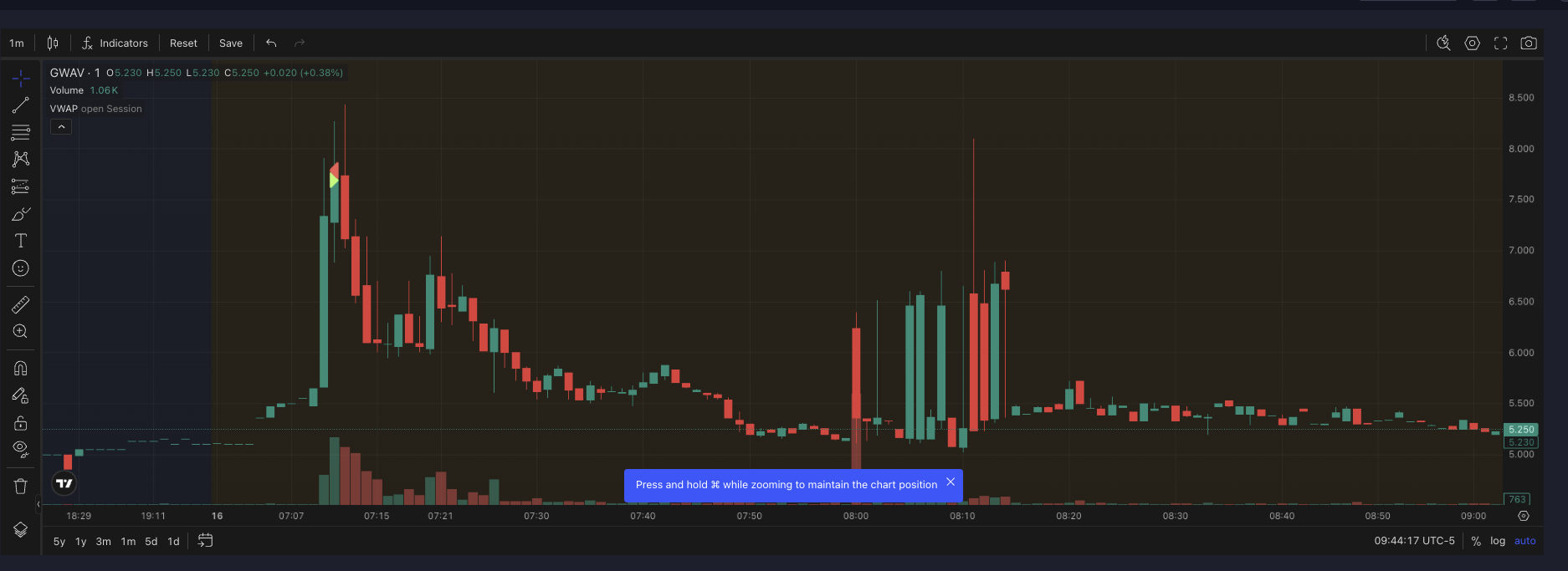Image resolution: width=1568 pixels, height=571 pixels.
Task: Enter fullscreen mode for the chart
Action: pos(1501,43)
